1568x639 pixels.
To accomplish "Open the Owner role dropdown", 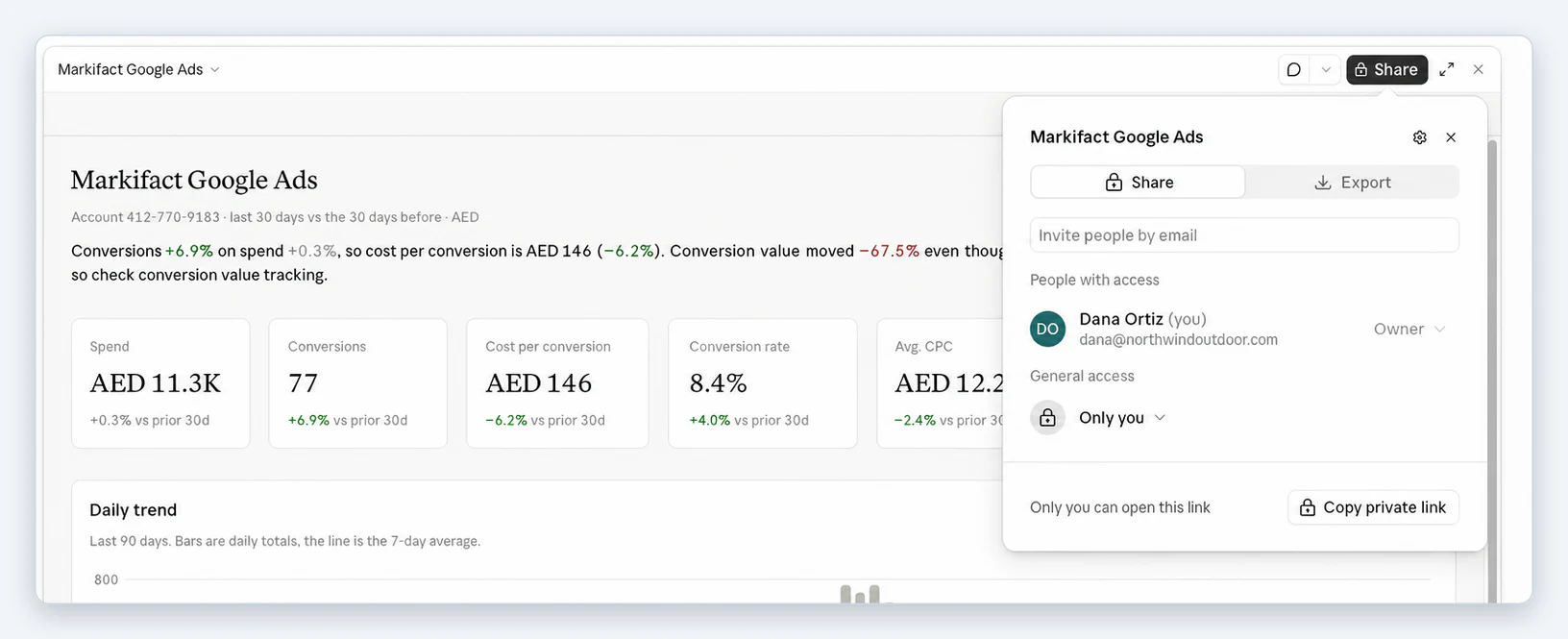I will tap(1409, 329).
